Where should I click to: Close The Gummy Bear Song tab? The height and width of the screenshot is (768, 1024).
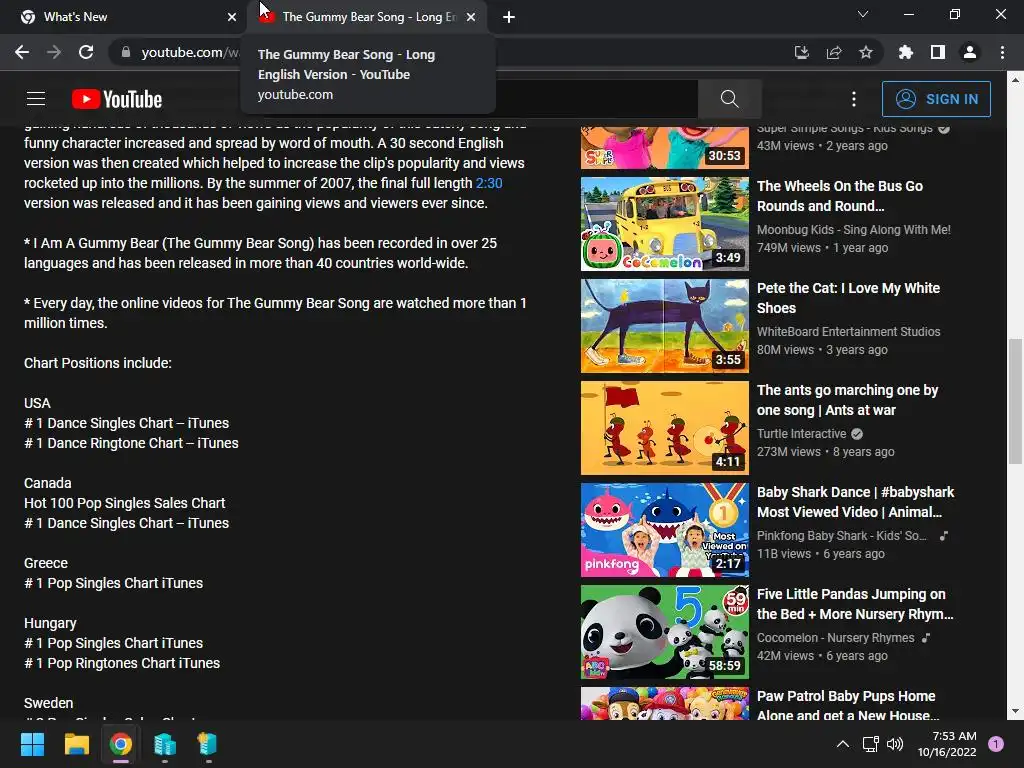471,17
